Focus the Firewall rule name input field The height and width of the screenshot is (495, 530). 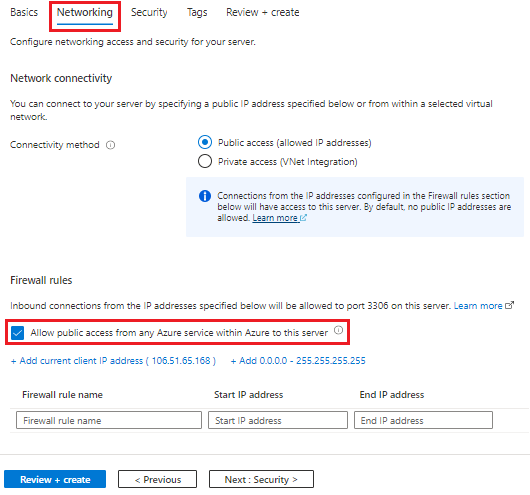click(x=109, y=420)
